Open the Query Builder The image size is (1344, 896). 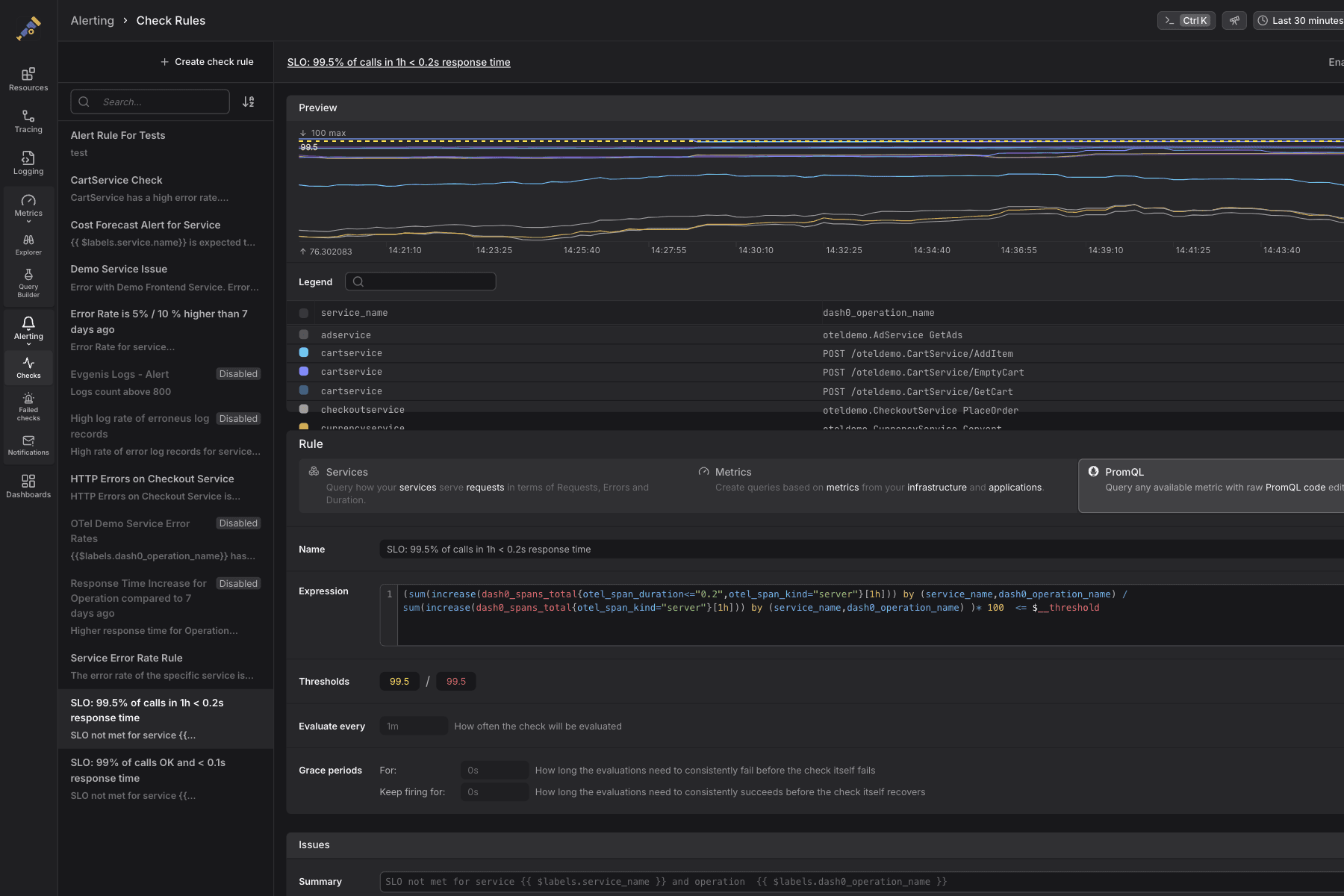click(28, 284)
